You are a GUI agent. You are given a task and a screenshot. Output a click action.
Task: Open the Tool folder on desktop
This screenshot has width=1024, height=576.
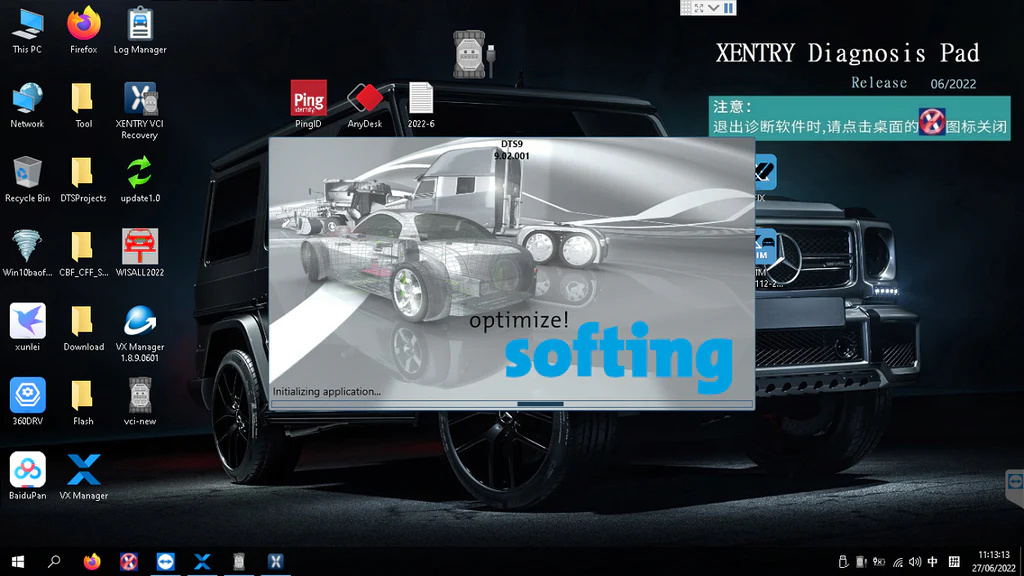(x=84, y=104)
